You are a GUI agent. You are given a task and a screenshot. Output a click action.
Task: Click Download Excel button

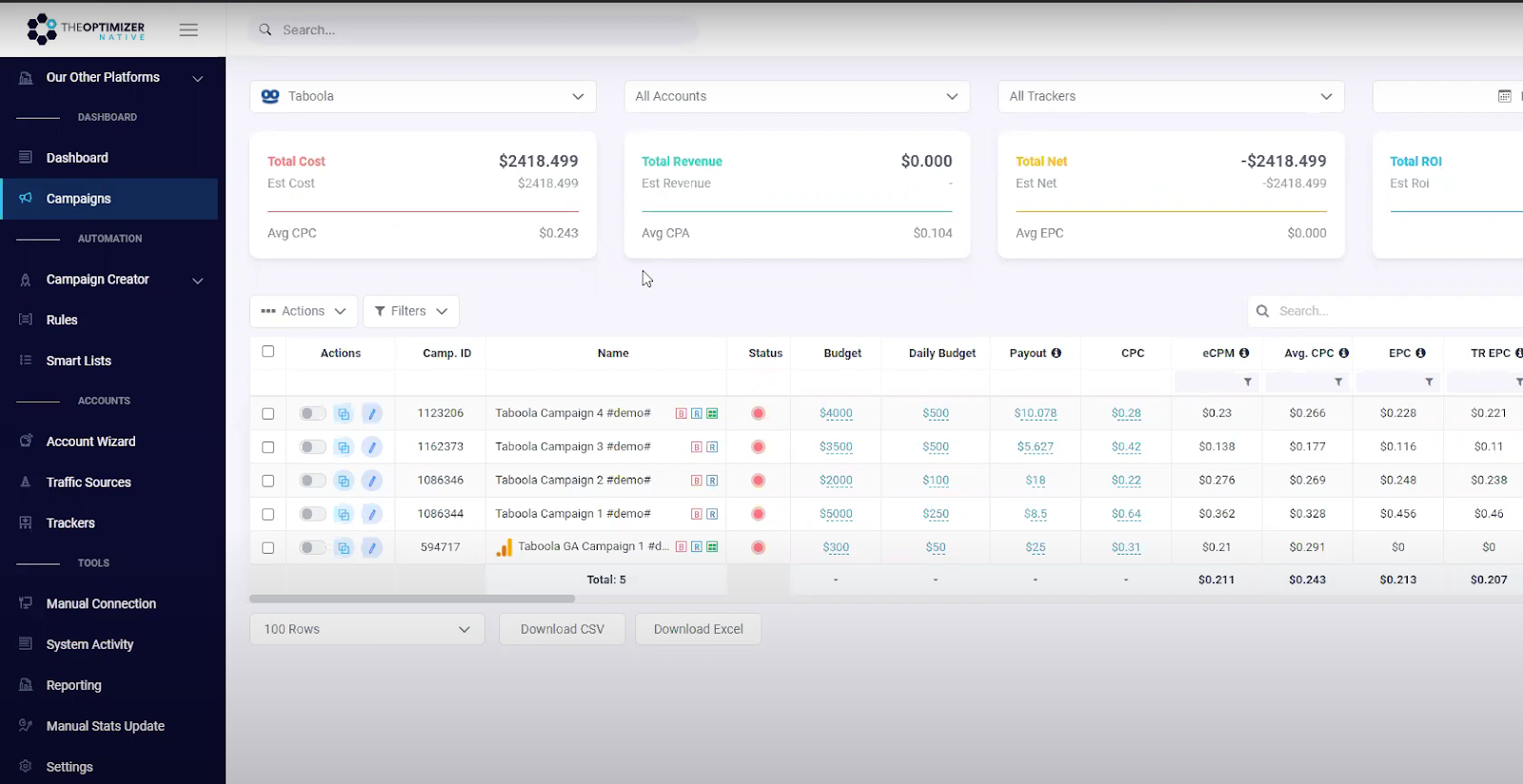point(699,629)
